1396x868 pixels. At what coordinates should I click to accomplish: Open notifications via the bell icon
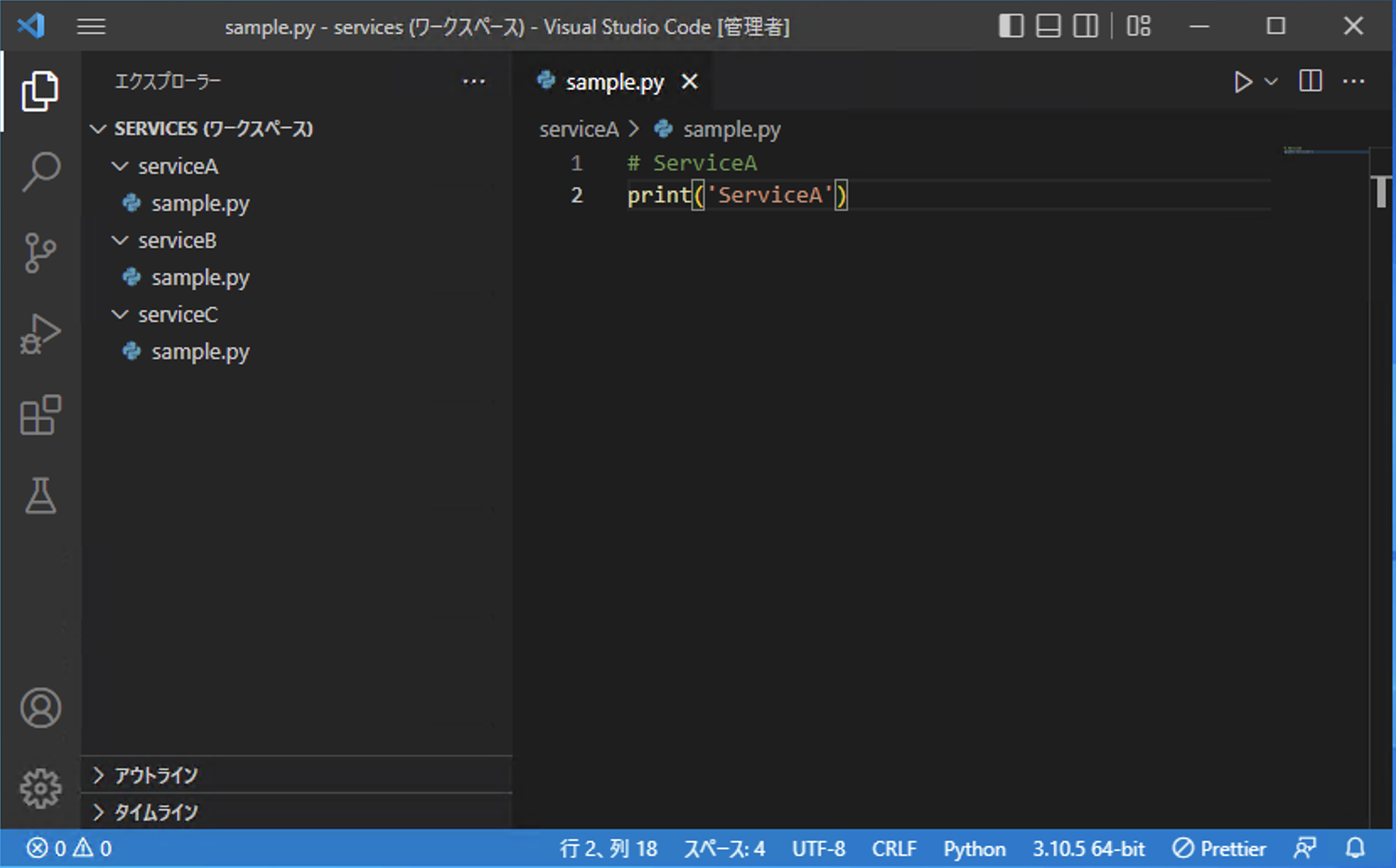1354,849
